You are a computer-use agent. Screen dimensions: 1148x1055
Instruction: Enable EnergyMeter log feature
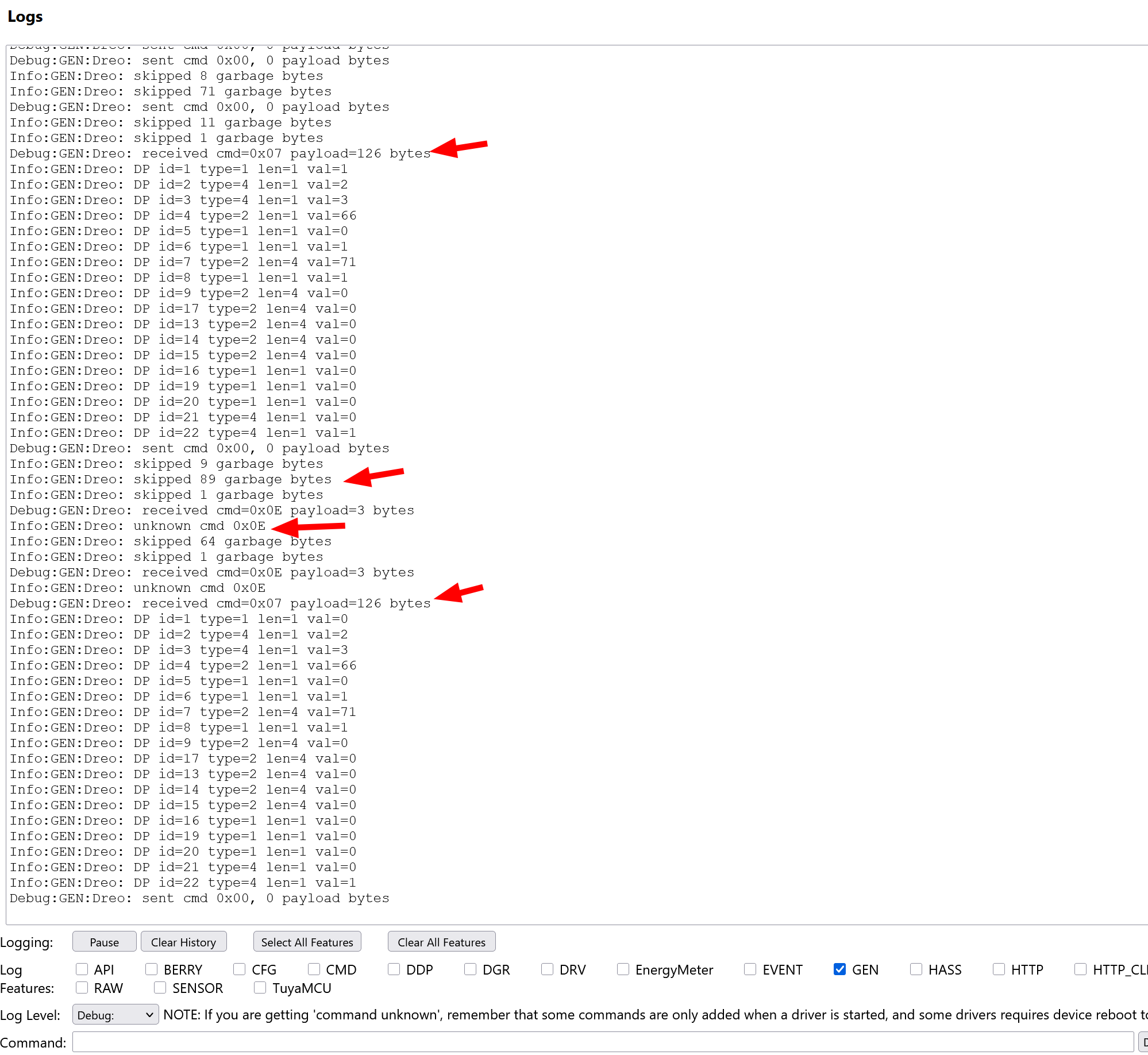click(x=623, y=969)
